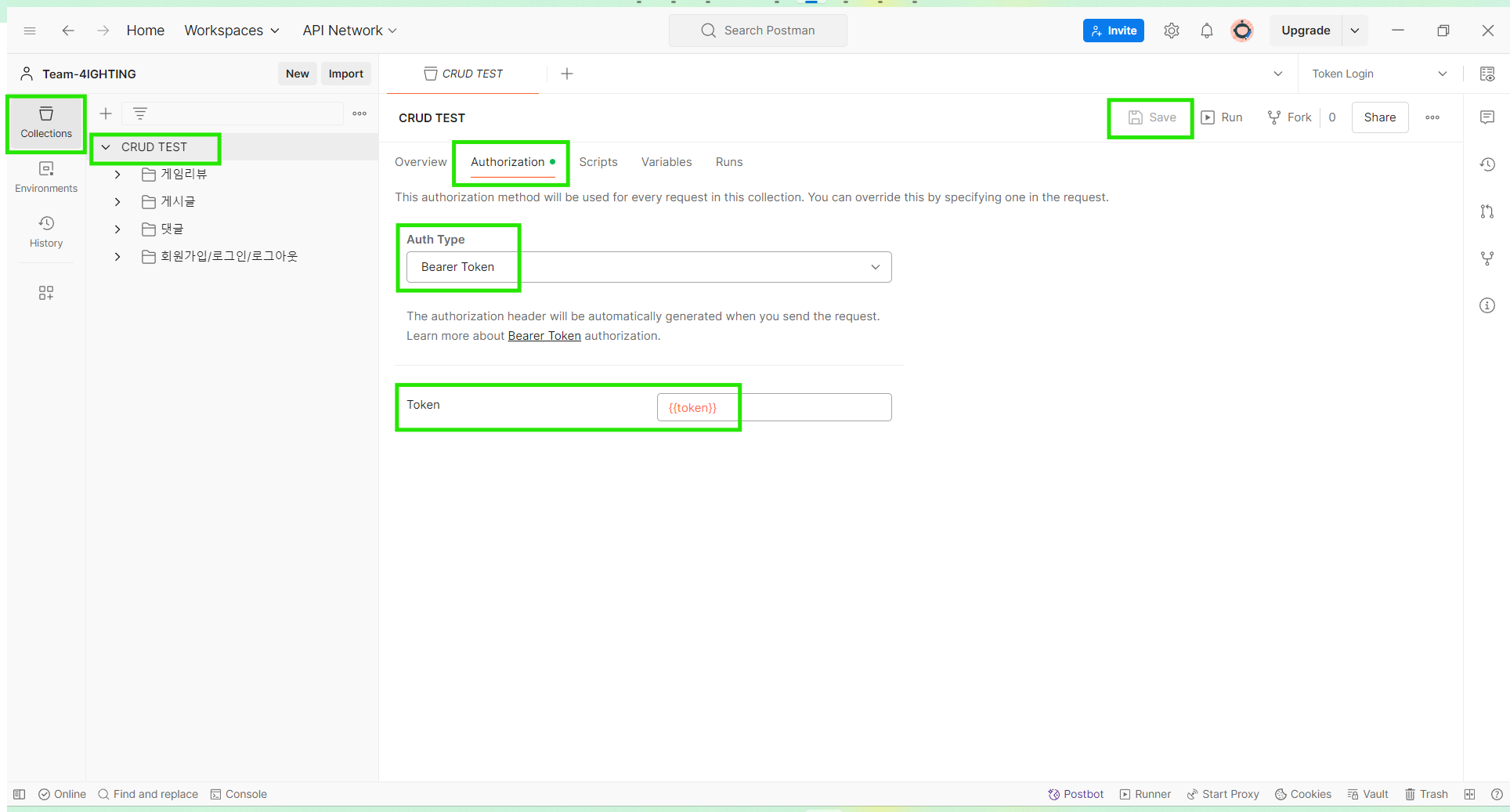Open the two-pane layout icon in status bar

click(1469, 794)
